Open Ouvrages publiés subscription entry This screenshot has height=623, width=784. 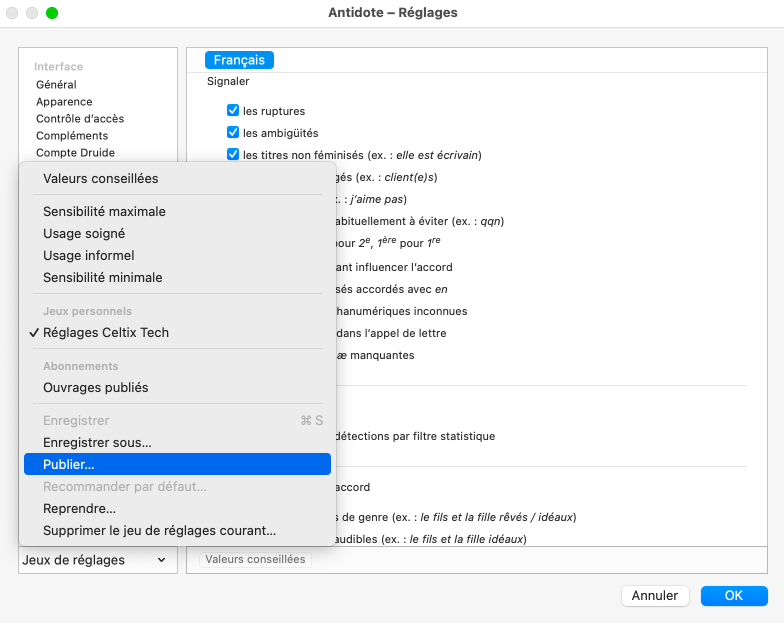(95, 387)
